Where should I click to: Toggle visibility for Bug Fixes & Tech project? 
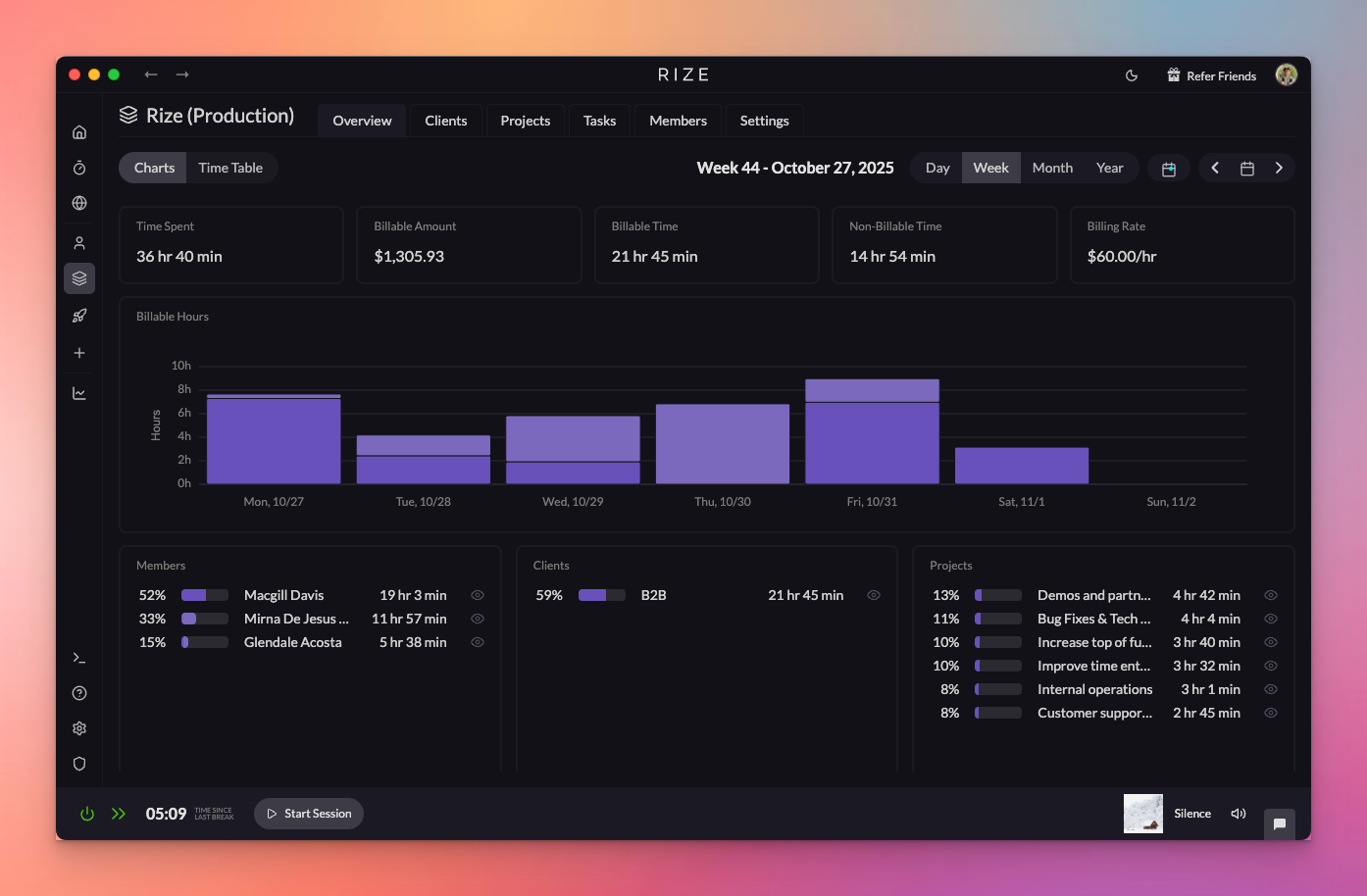(x=1271, y=619)
